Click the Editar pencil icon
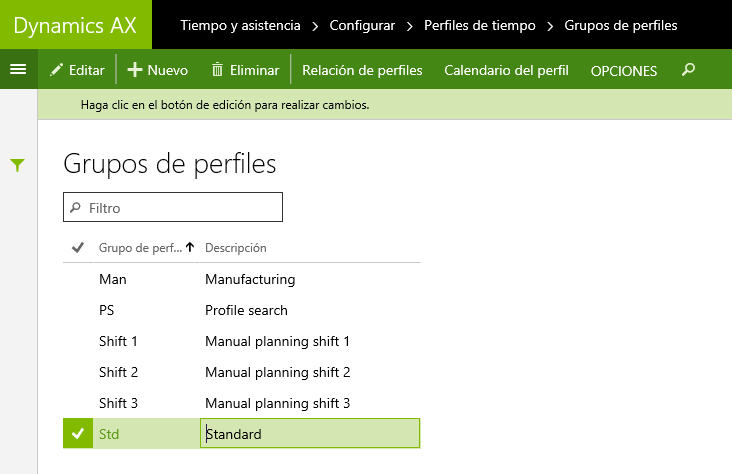The image size is (732, 474). click(x=56, y=70)
